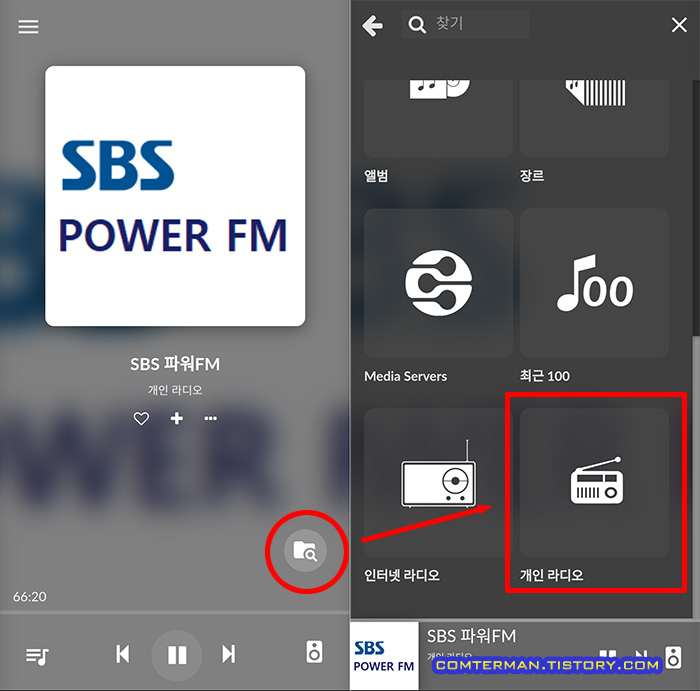Screen dimensions: 700x691
Task: Click the Media Servers label text
Action: (405, 376)
